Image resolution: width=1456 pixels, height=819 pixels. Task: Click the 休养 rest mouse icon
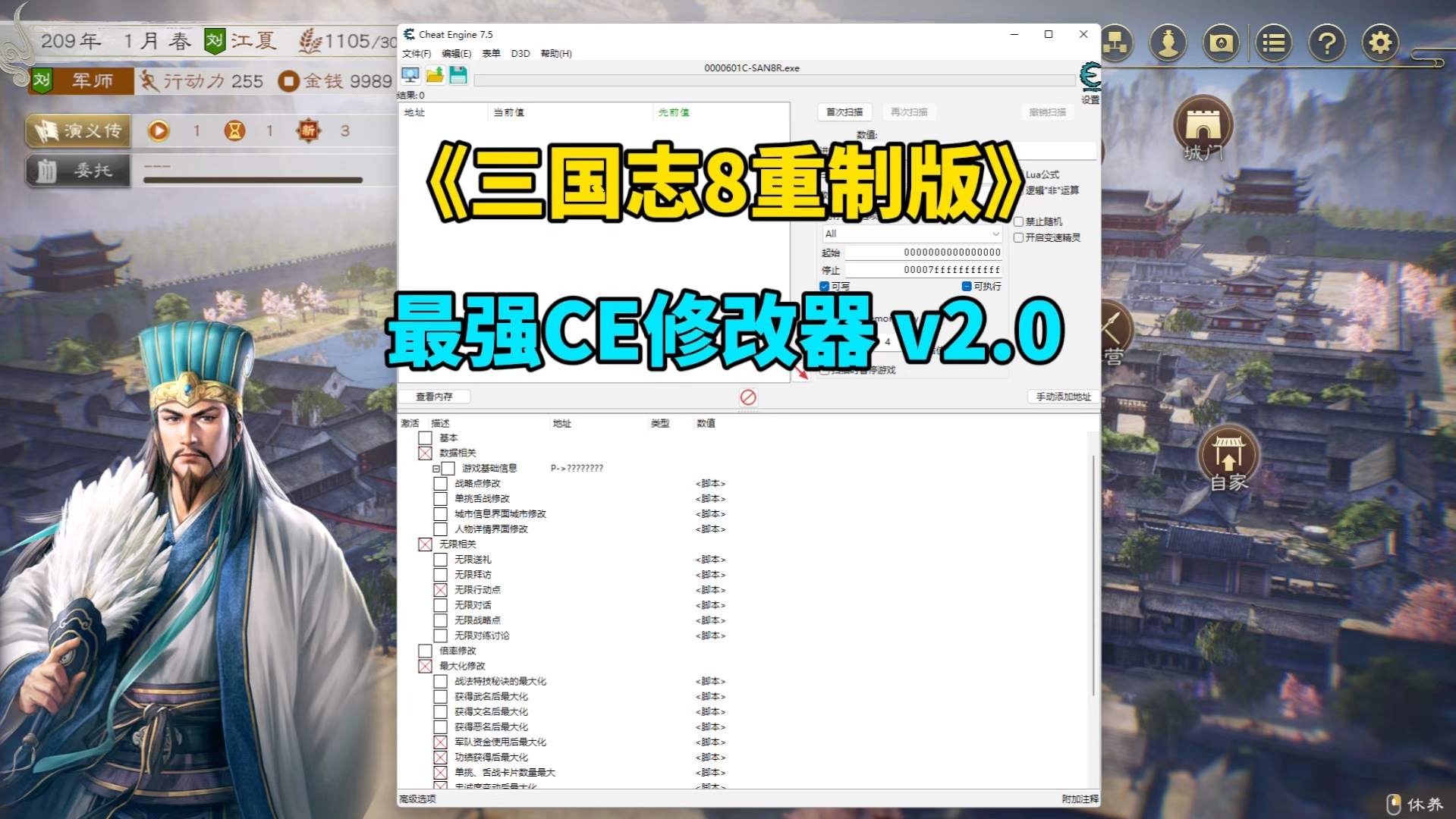pyautogui.click(x=1394, y=804)
